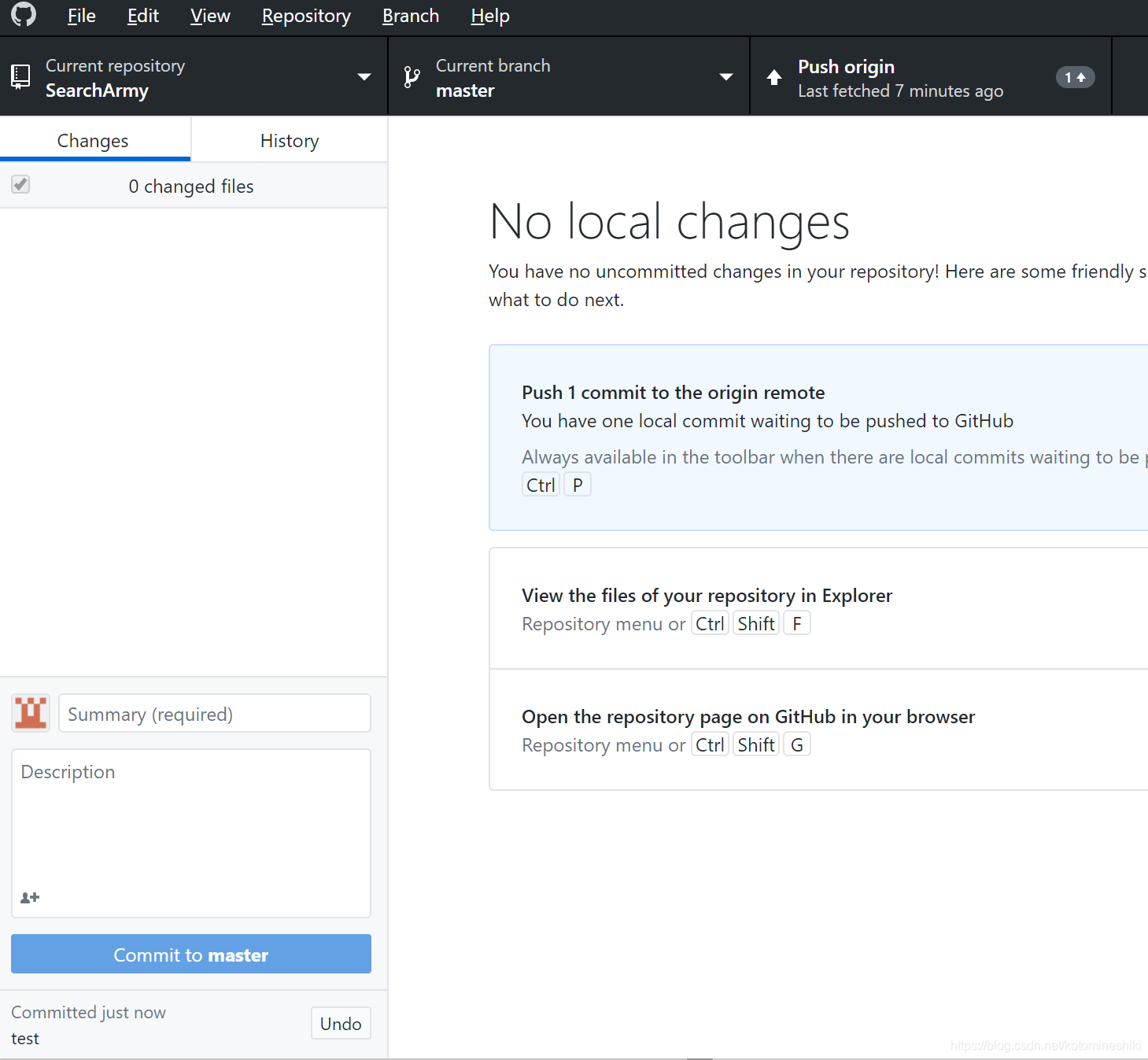Click 'Open the repository page on GitHub'

pos(748,716)
